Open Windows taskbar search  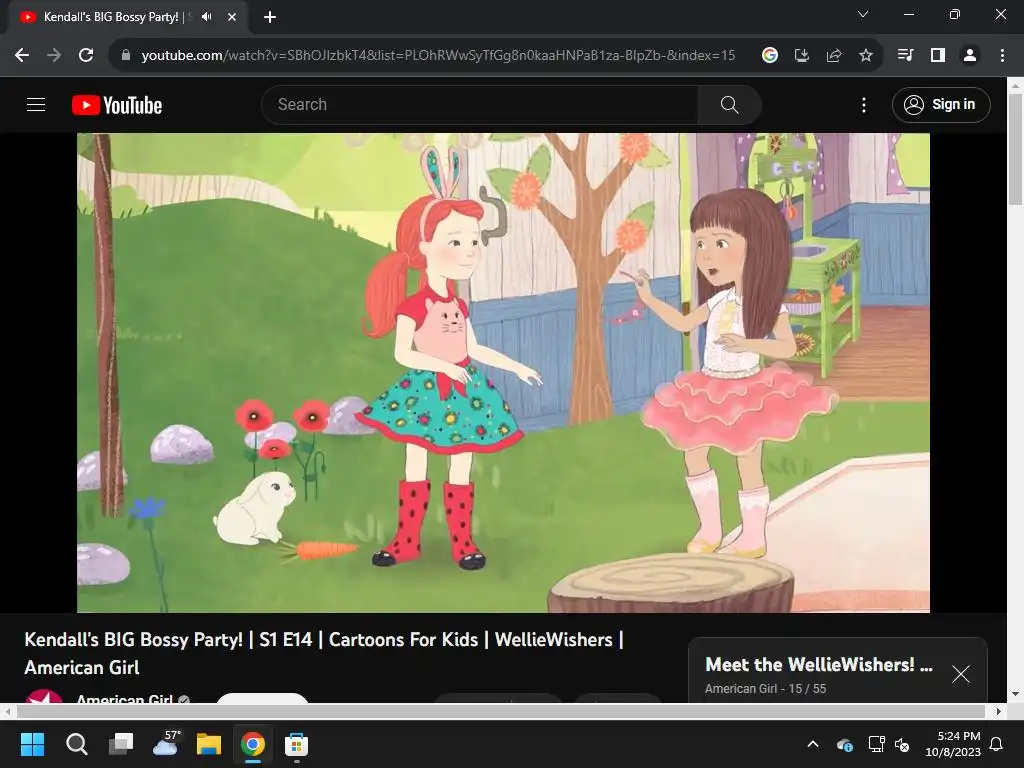76,744
